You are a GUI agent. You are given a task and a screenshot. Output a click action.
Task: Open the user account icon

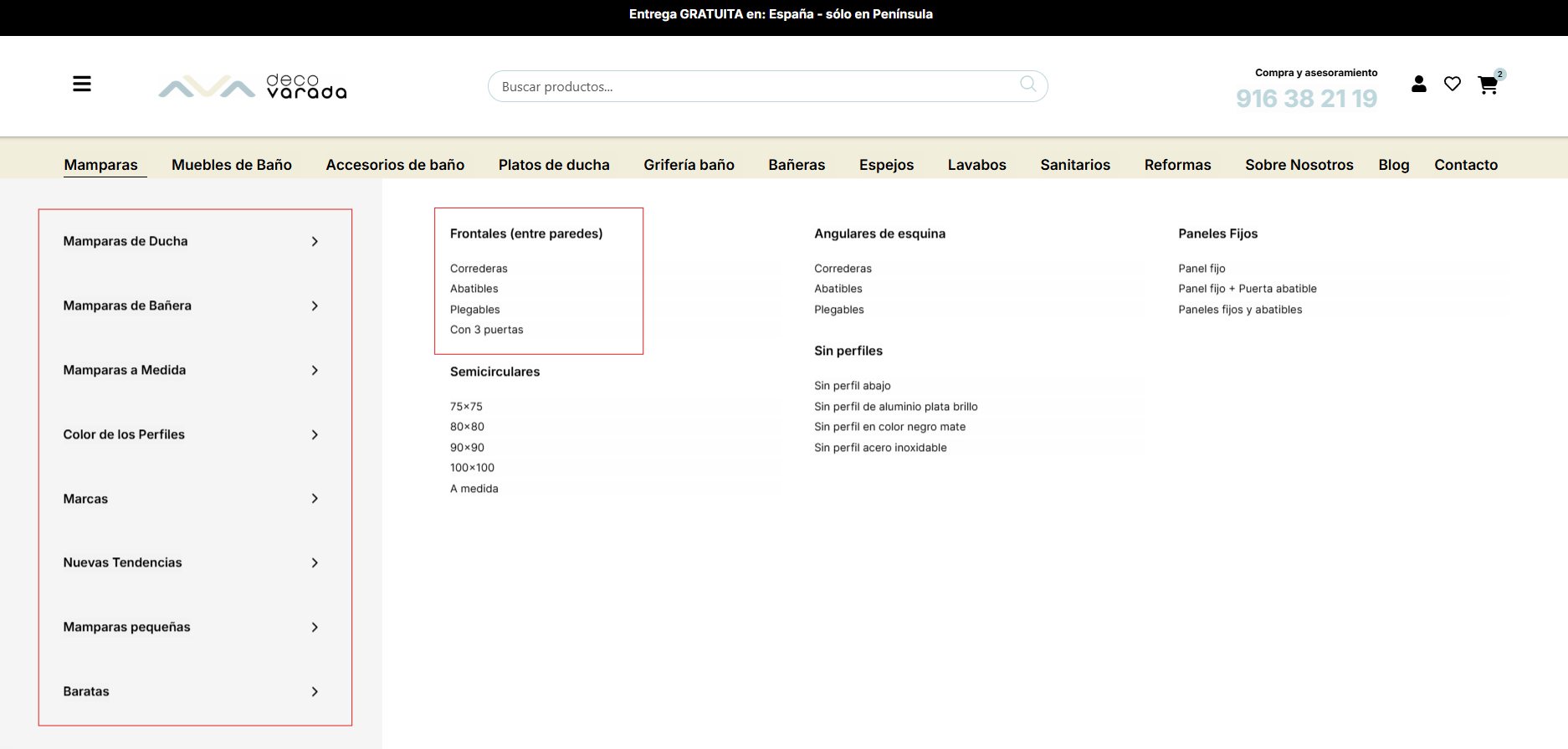coord(1418,84)
